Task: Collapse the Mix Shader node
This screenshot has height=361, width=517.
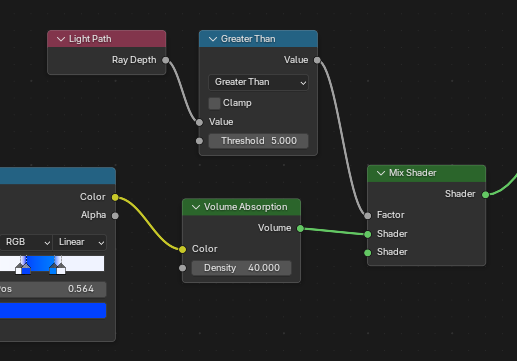Action: tap(381, 173)
